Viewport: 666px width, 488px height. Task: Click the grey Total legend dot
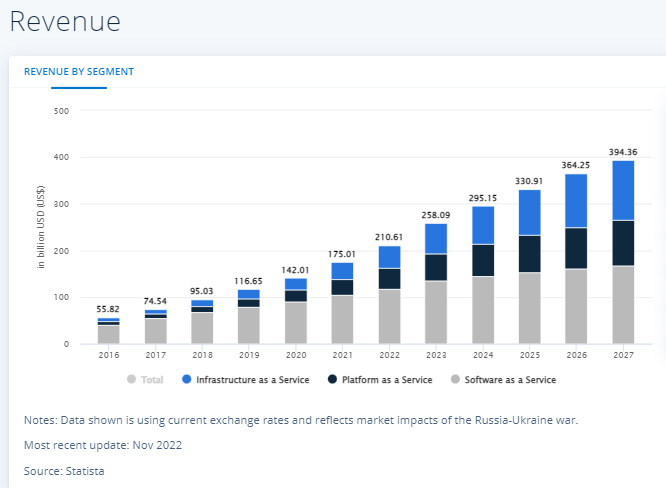point(131,379)
